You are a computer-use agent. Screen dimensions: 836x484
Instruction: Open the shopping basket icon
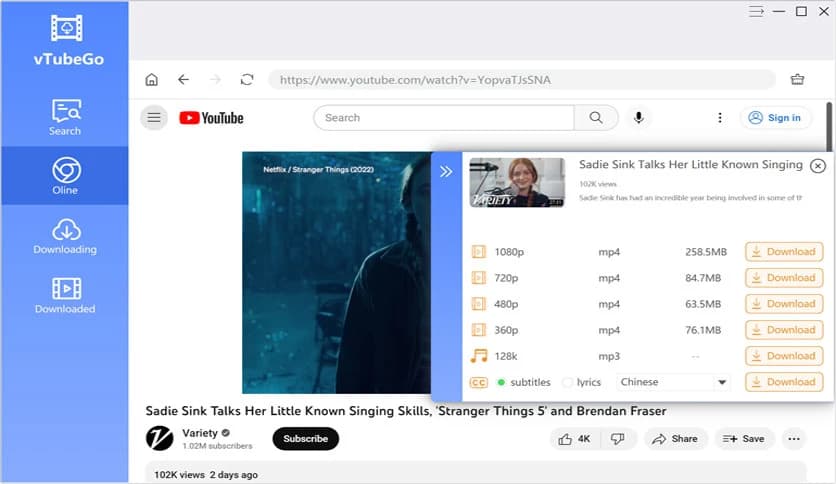(798, 79)
